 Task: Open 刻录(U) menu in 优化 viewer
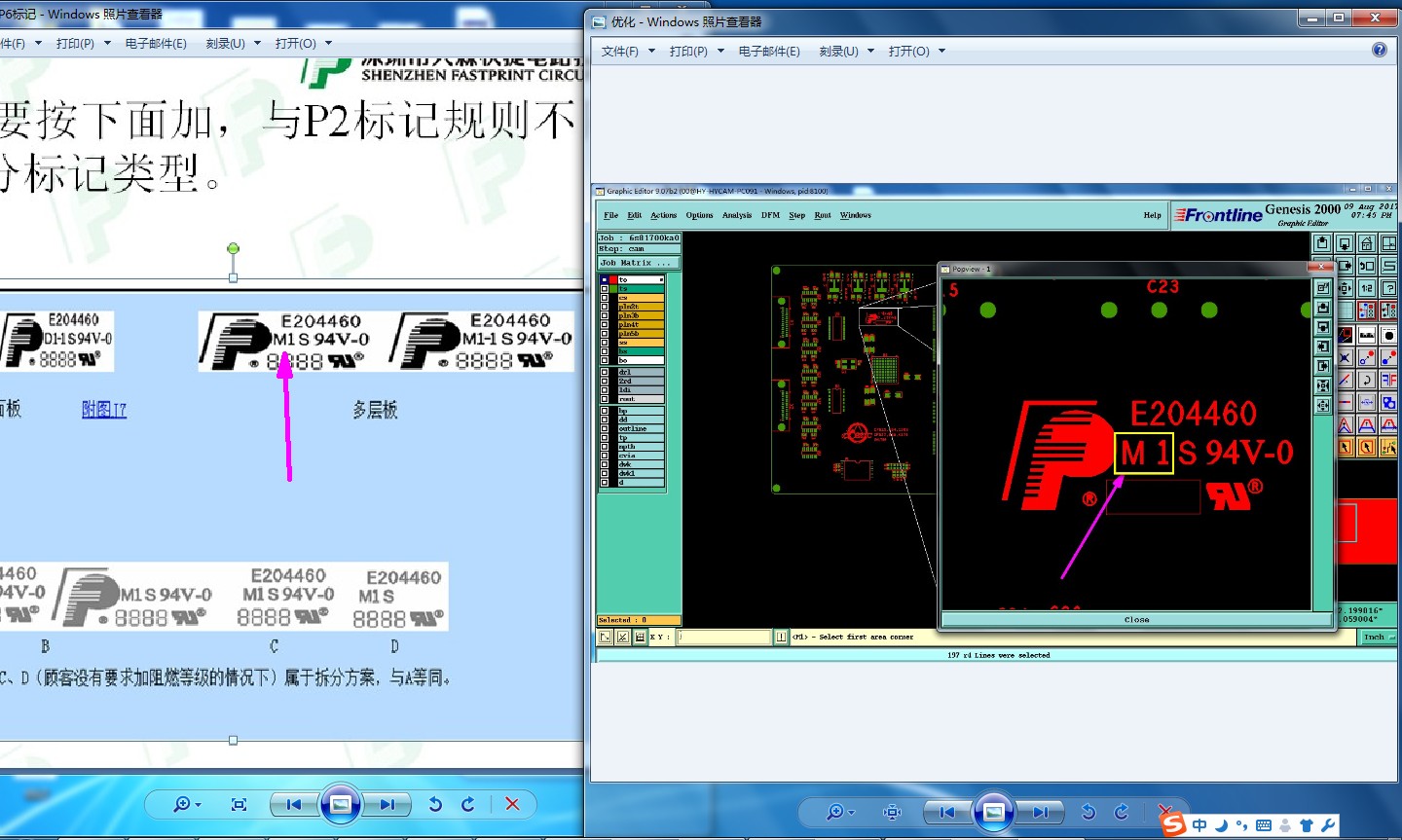point(846,51)
